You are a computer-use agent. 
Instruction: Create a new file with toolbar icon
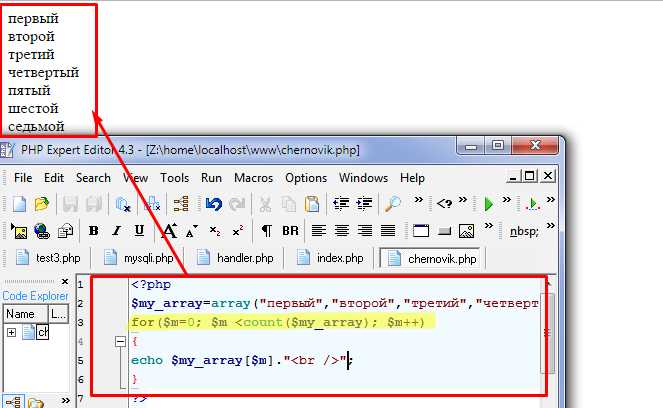click(19, 204)
